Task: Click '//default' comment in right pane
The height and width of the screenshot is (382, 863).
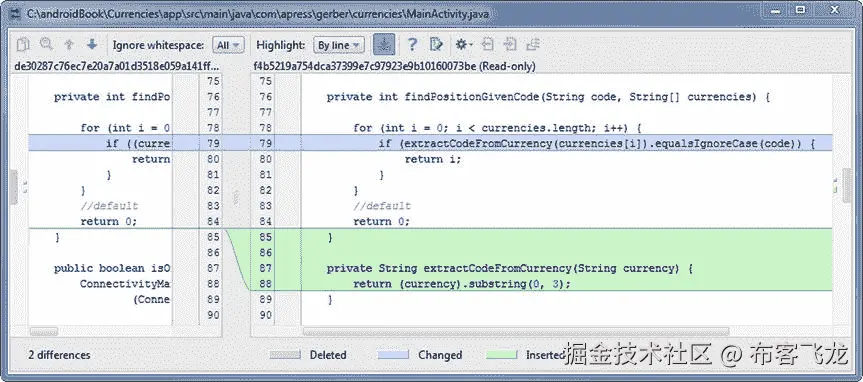Action: [x=382, y=206]
